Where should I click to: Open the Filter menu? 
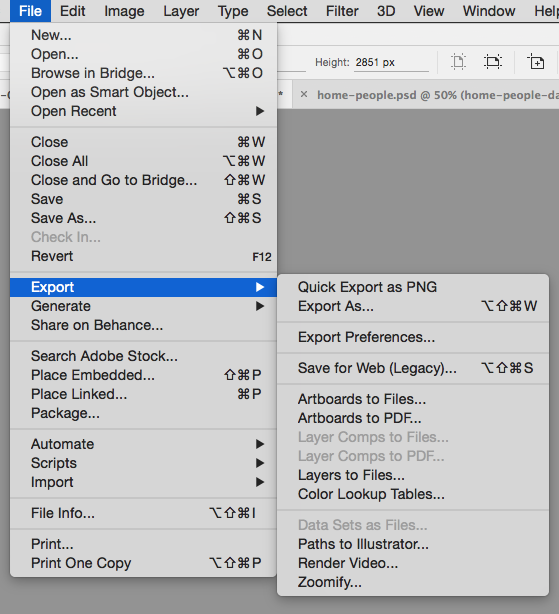tap(342, 11)
